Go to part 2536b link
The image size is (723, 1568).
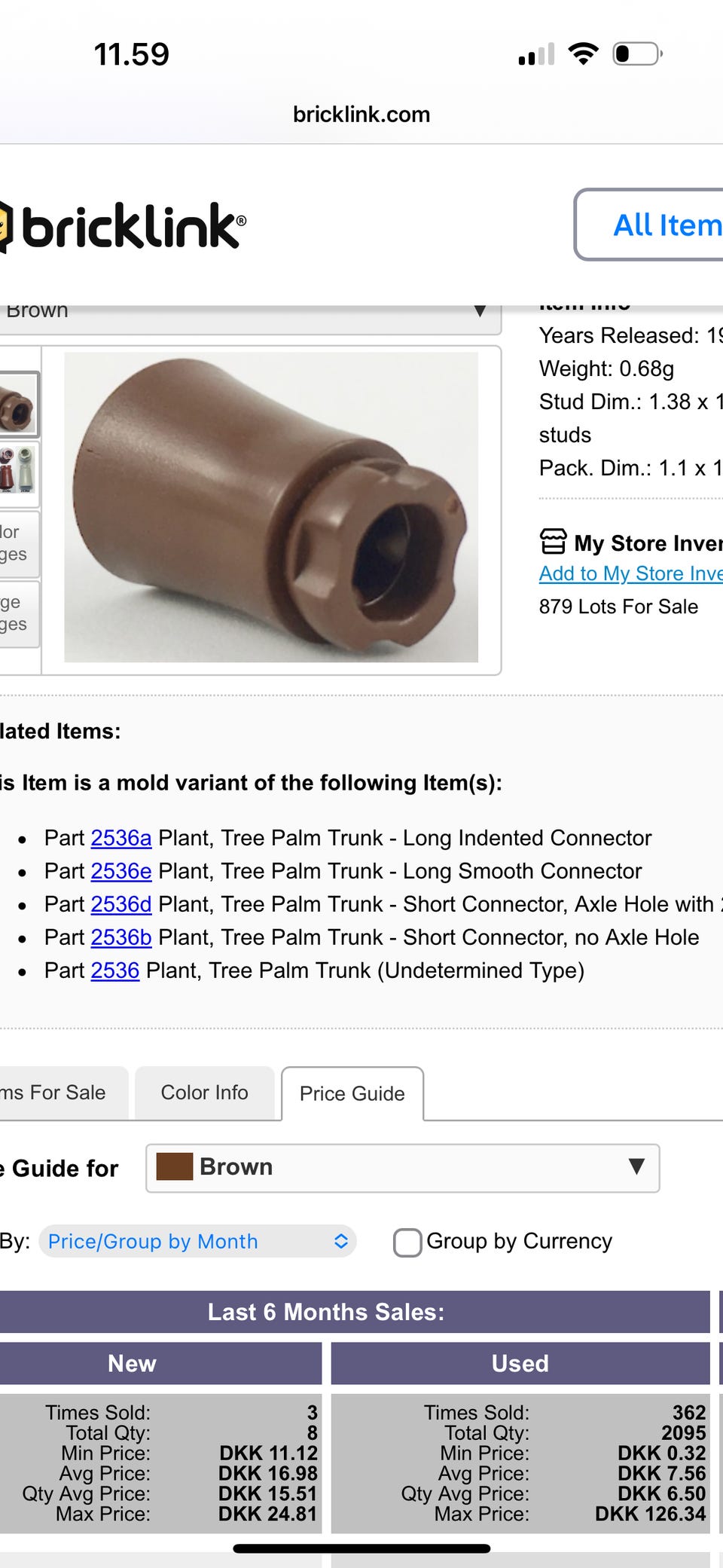(120, 937)
